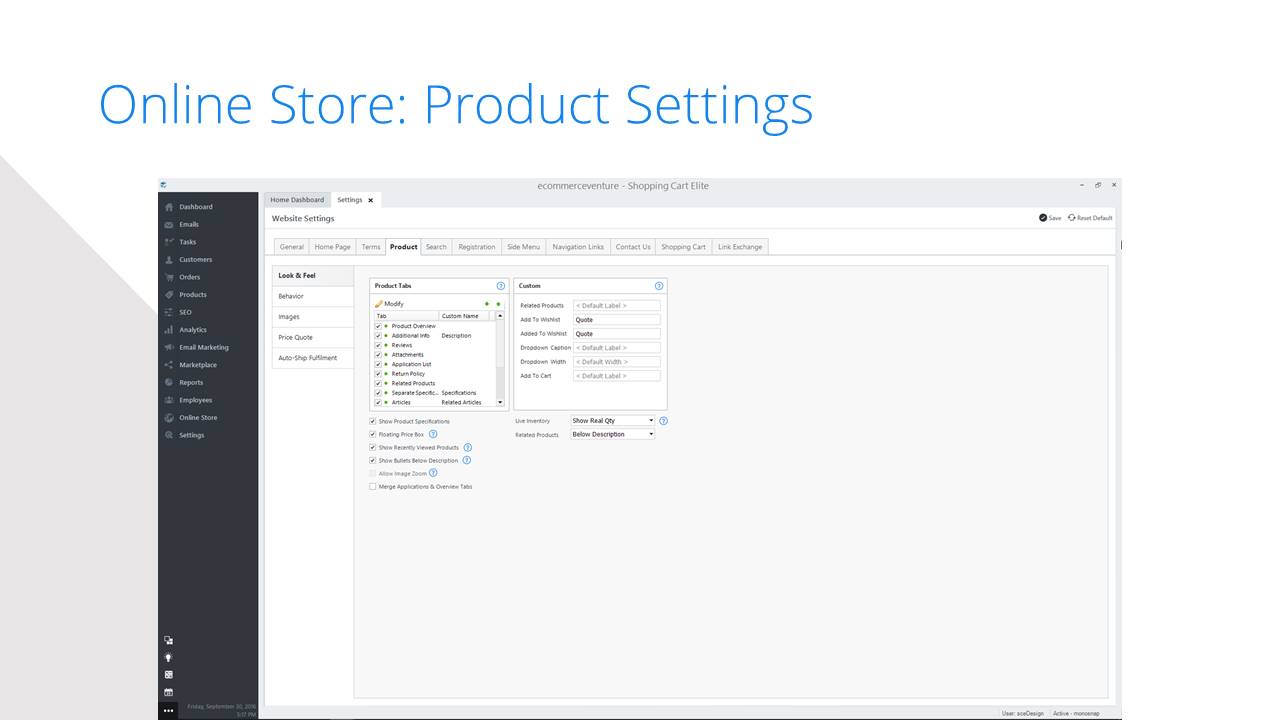Open the Related Products position dropdown

click(612, 434)
